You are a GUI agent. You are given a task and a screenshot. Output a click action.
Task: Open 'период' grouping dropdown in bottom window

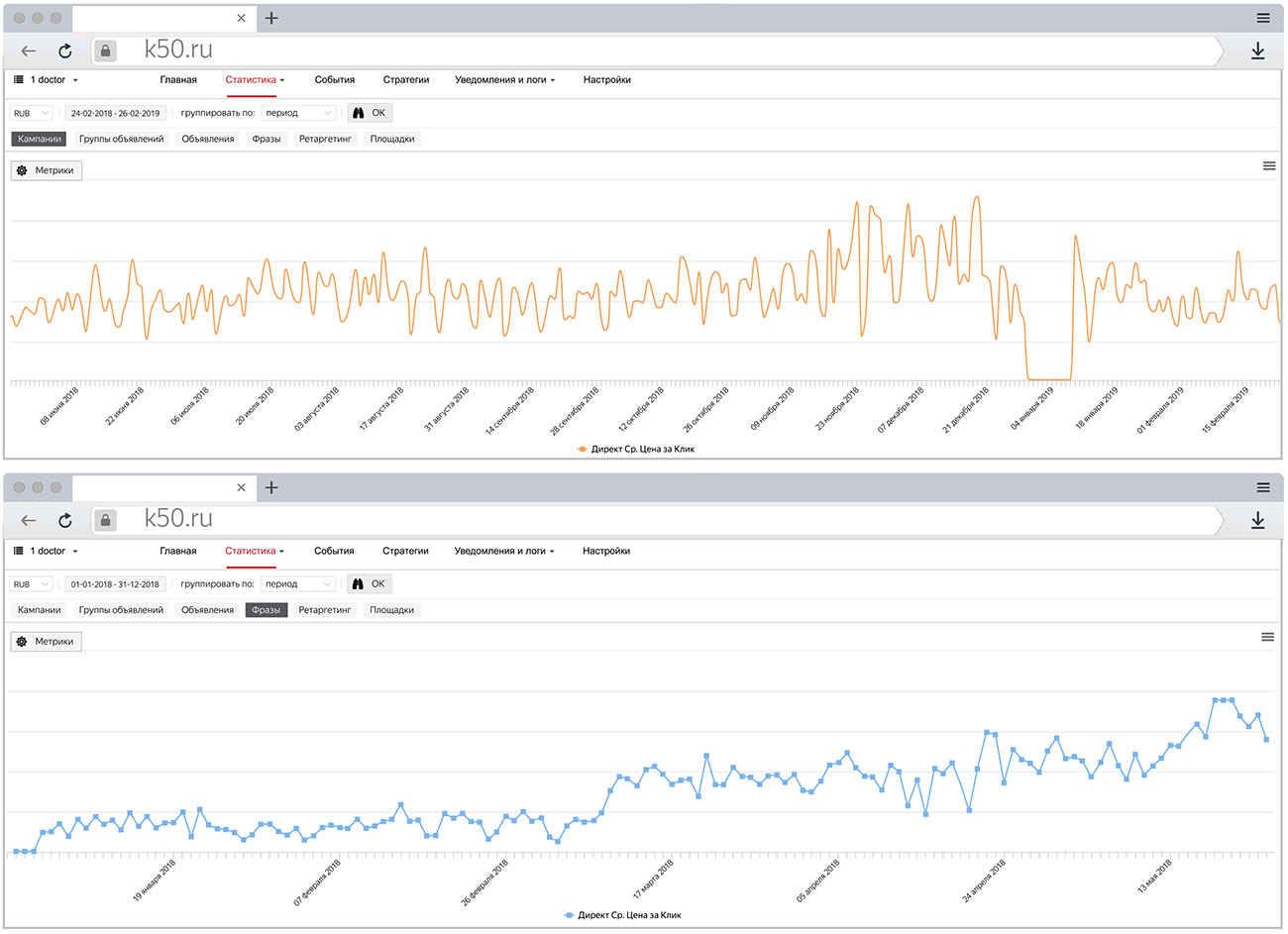click(299, 584)
